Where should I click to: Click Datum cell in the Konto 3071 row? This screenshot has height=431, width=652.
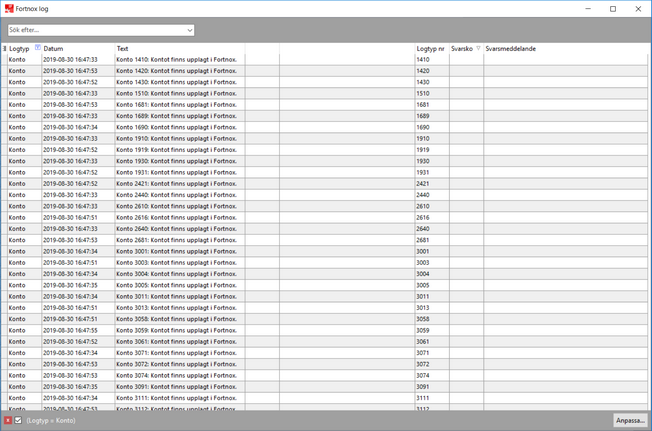click(78, 353)
